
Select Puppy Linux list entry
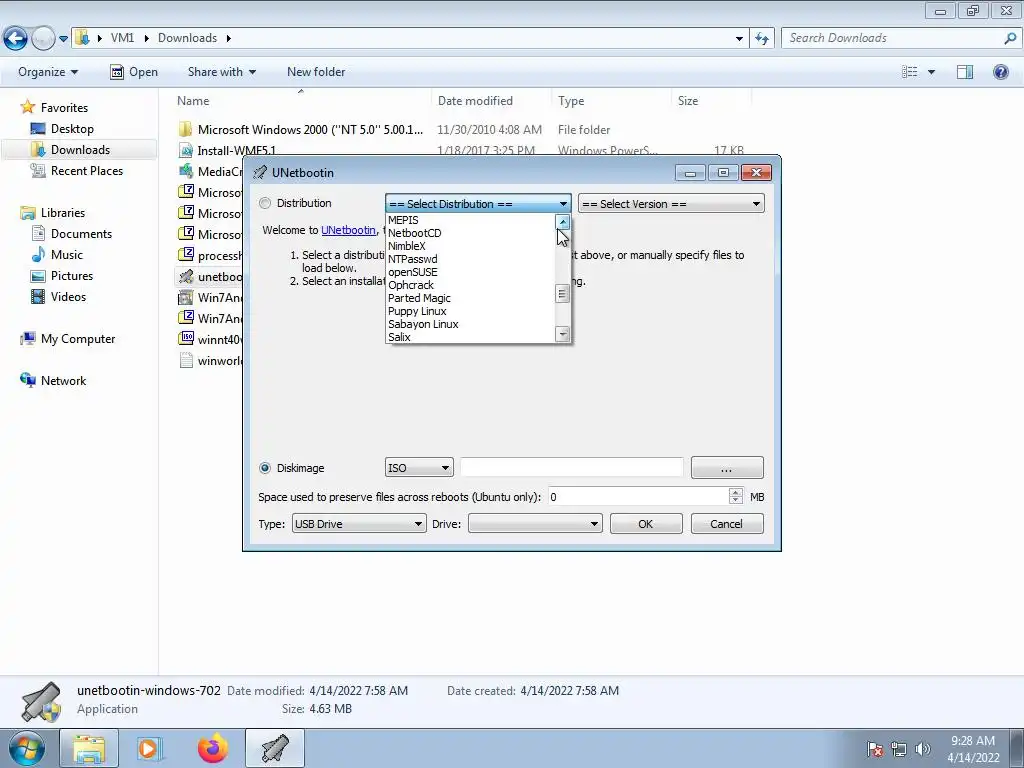coord(417,312)
